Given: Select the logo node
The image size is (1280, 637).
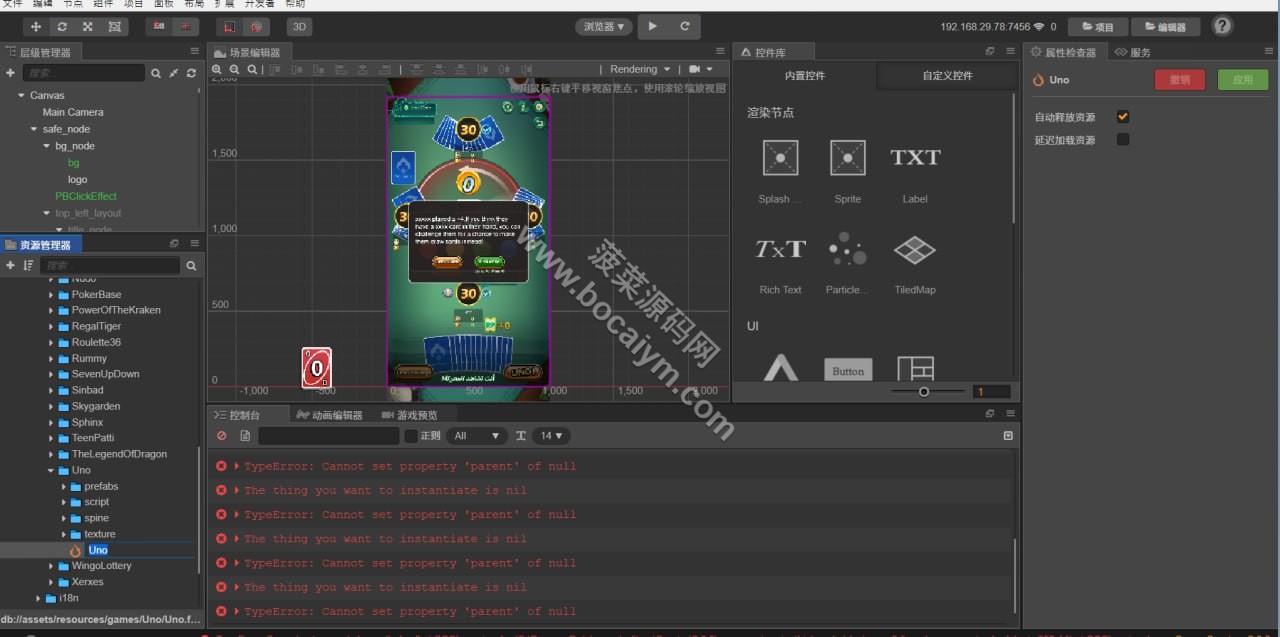Looking at the screenshot, I should (x=78, y=179).
